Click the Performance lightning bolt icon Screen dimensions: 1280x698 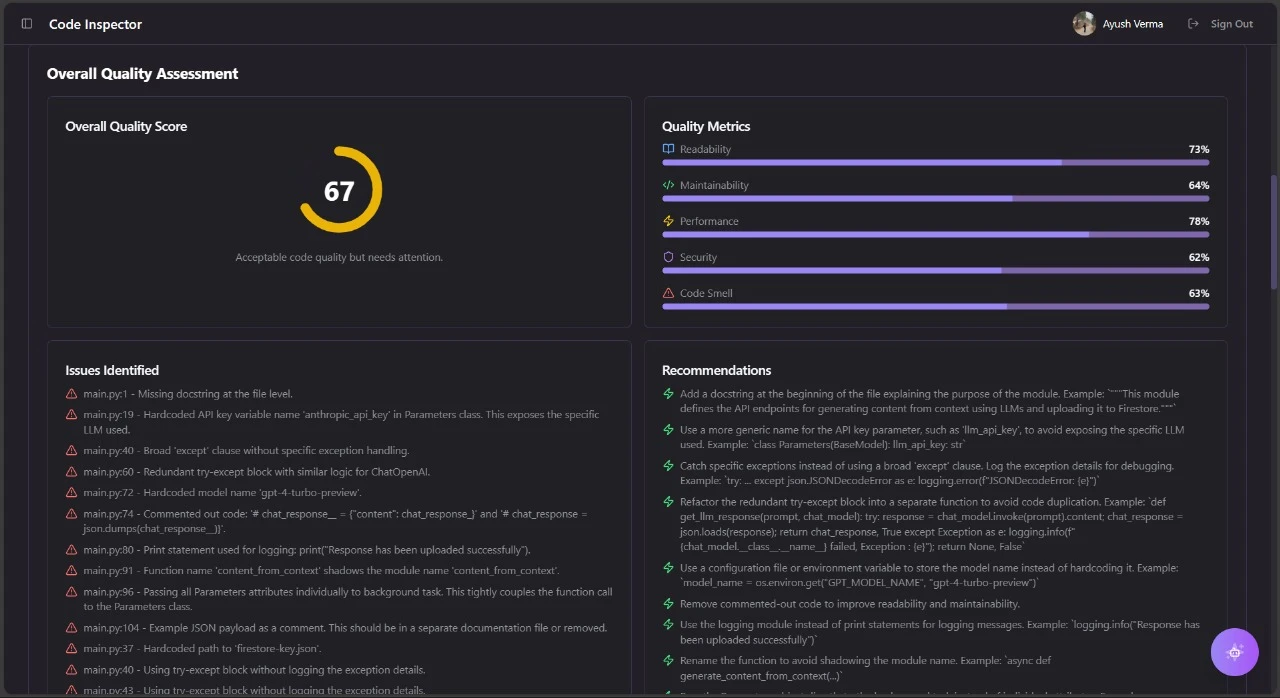667,220
